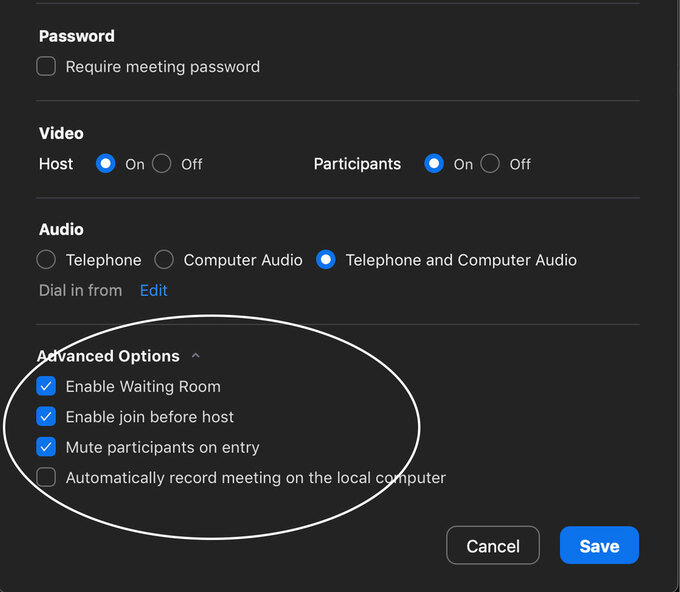Disable Enable join before host

(x=46, y=417)
